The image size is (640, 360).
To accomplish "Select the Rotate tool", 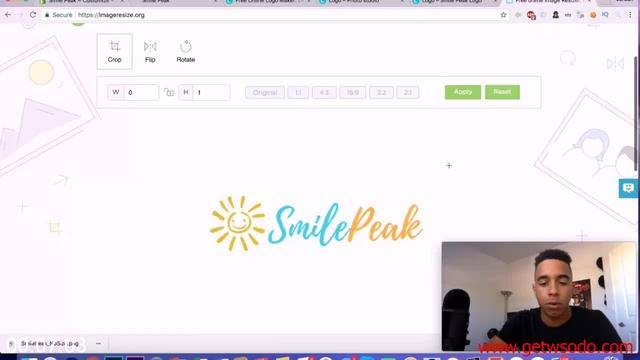I will point(185,51).
